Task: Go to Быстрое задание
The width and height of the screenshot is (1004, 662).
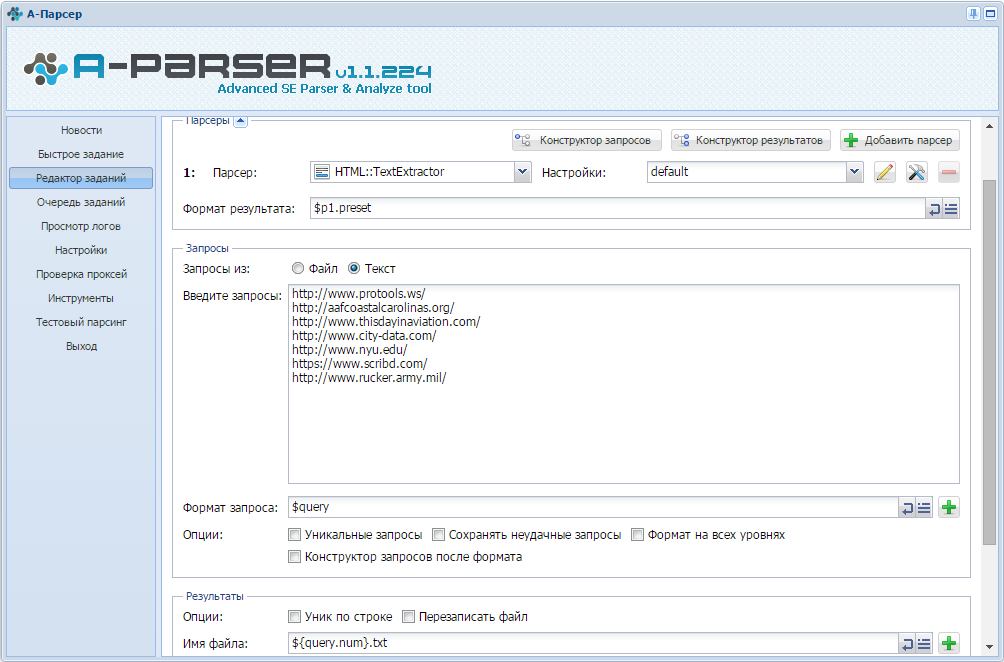Action: click(81, 154)
